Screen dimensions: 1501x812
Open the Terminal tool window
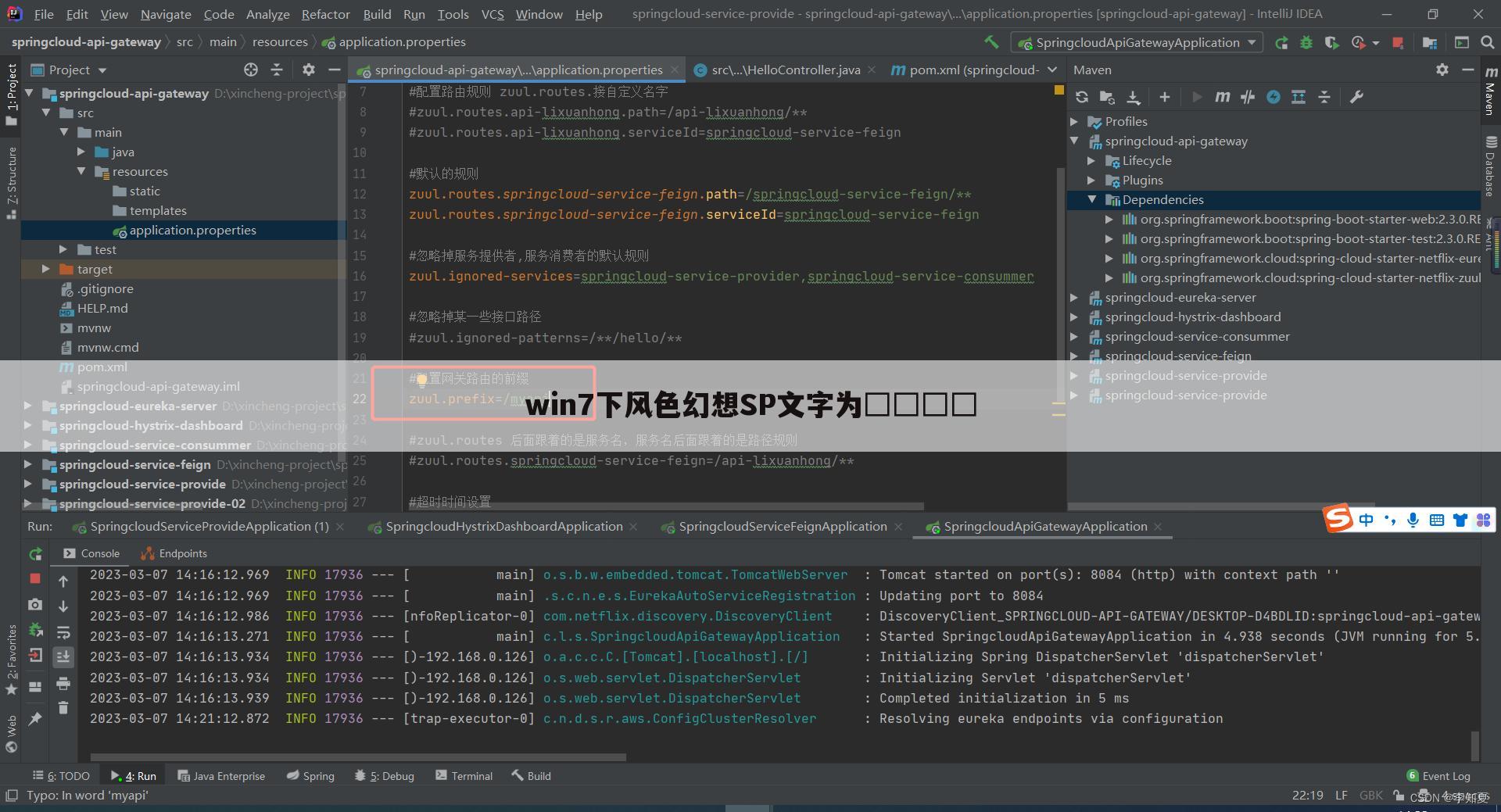point(464,776)
